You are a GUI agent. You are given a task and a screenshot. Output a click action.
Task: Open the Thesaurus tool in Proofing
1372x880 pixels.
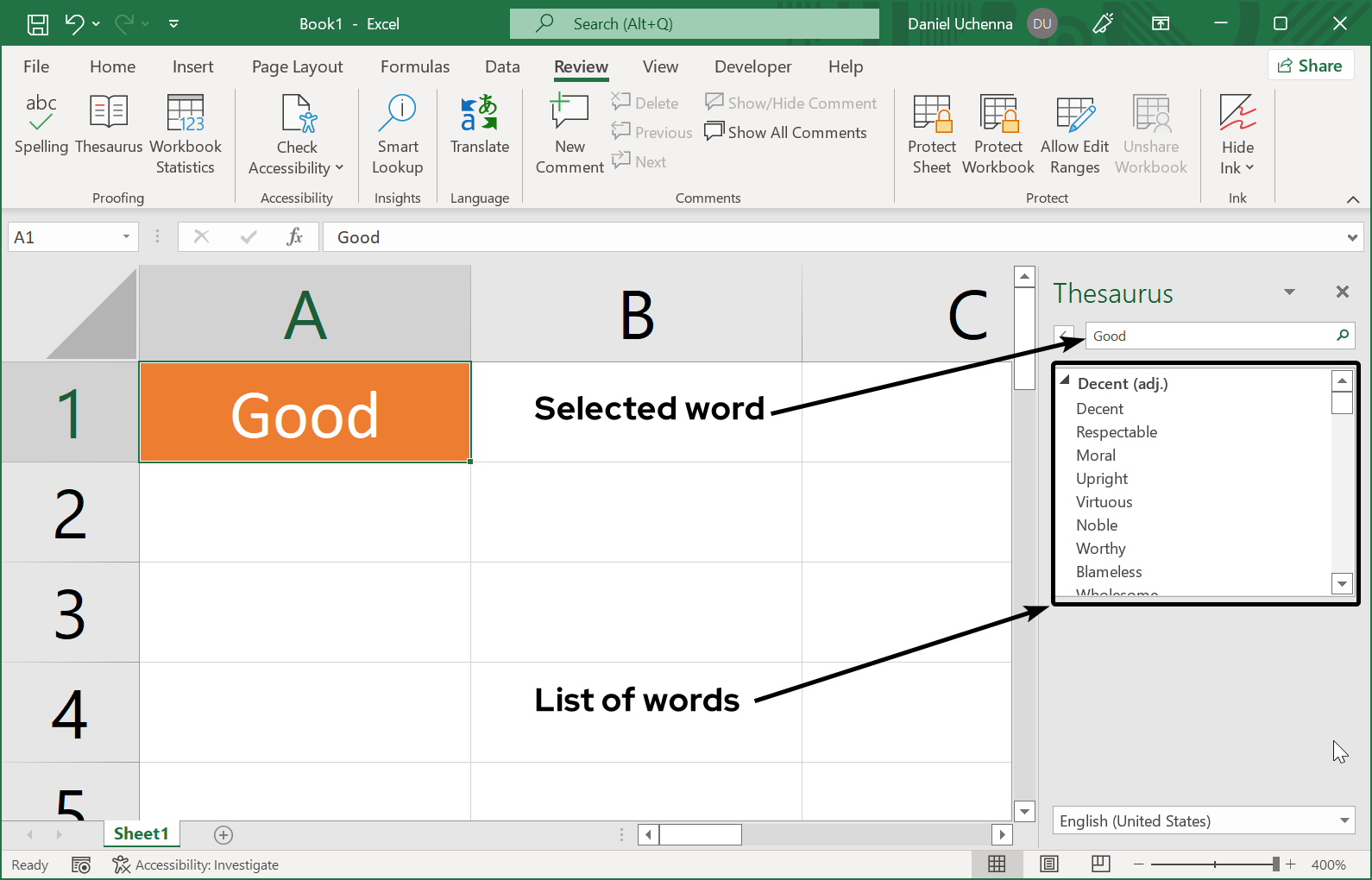[109, 124]
